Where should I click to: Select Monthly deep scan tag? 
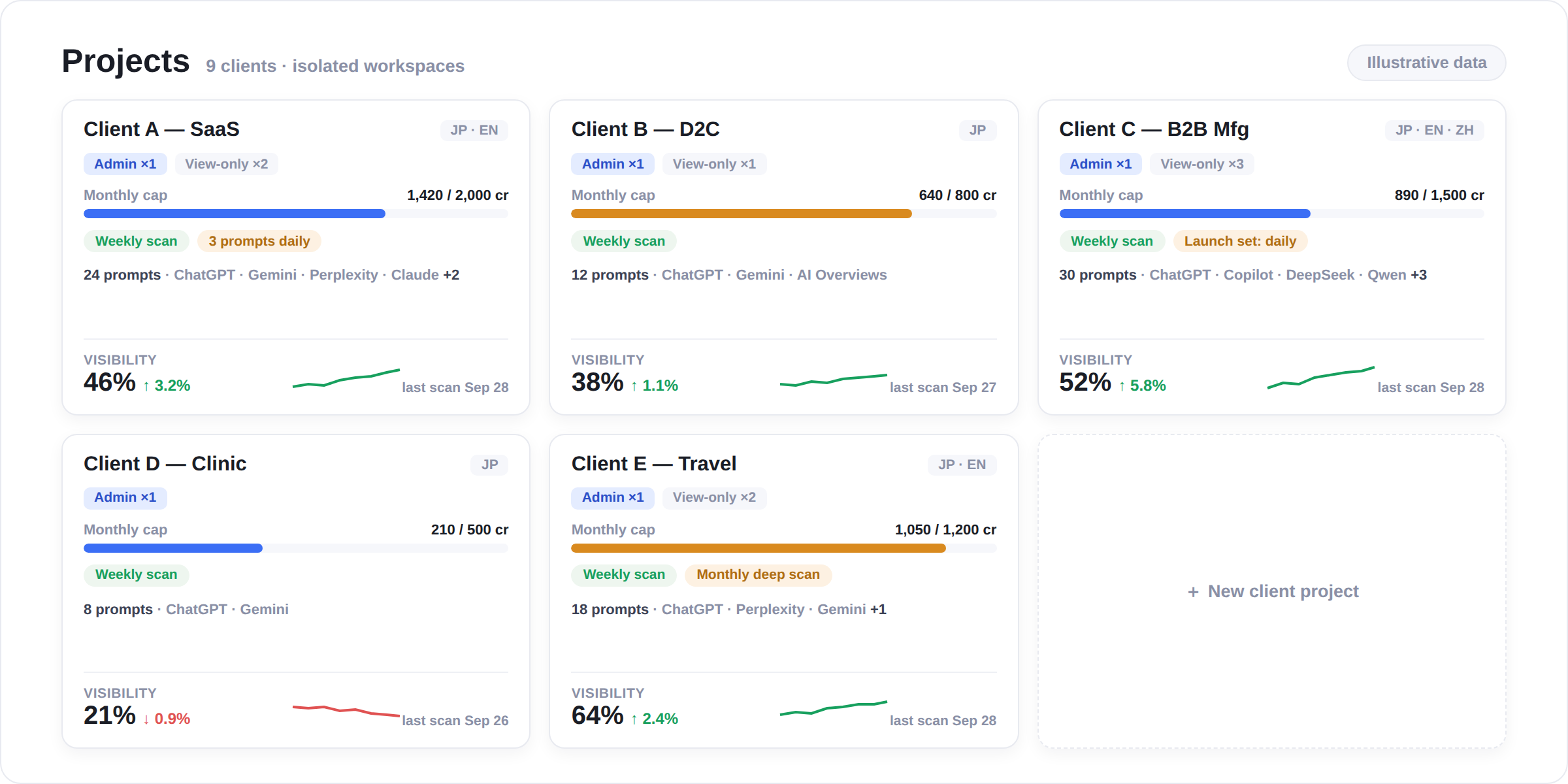pyautogui.click(x=758, y=575)
